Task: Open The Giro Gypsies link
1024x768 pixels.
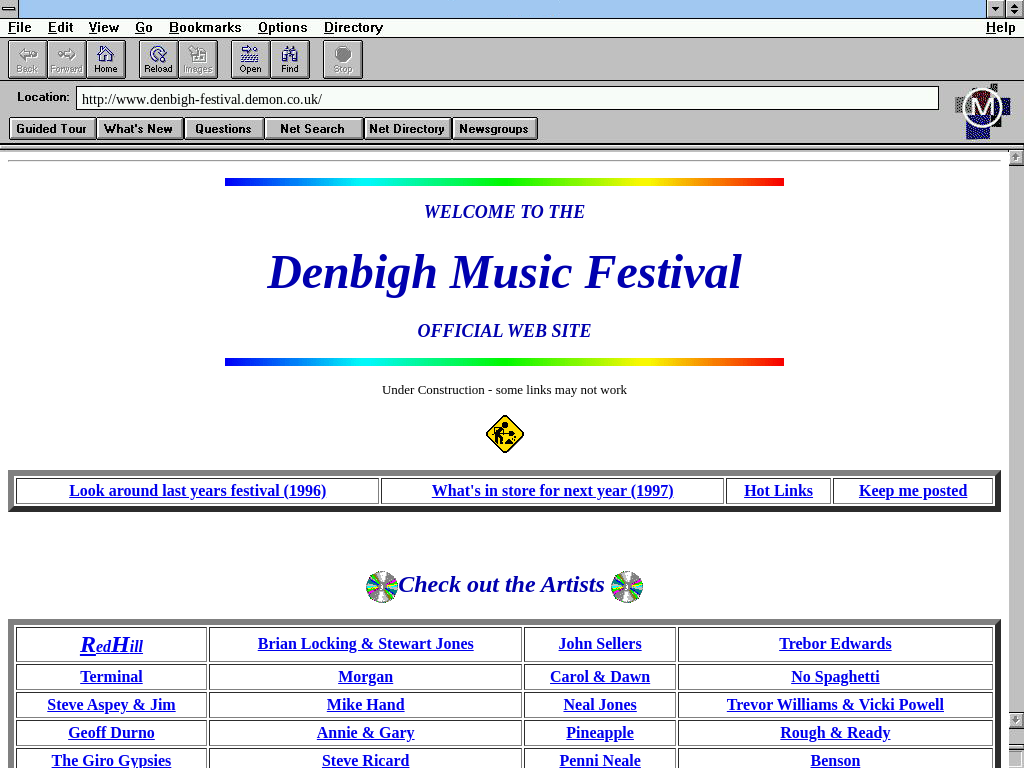Action: (111, 760)
